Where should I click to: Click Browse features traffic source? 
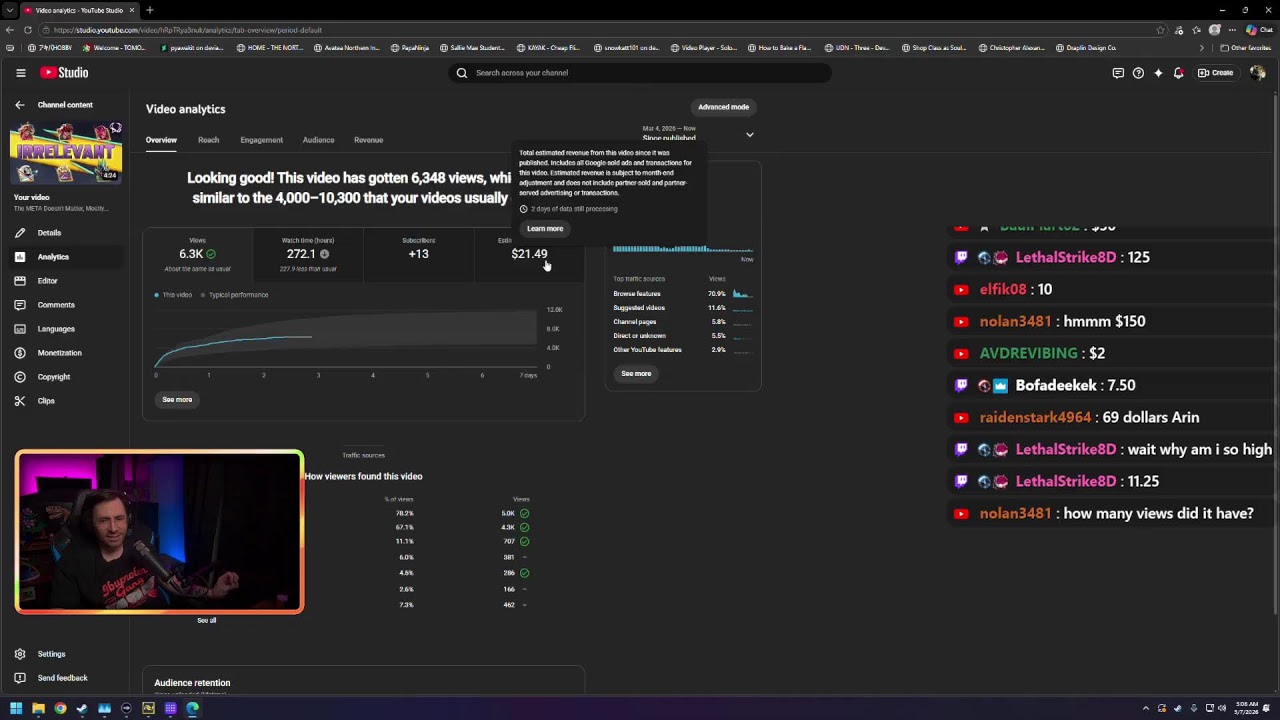point(637,294)
